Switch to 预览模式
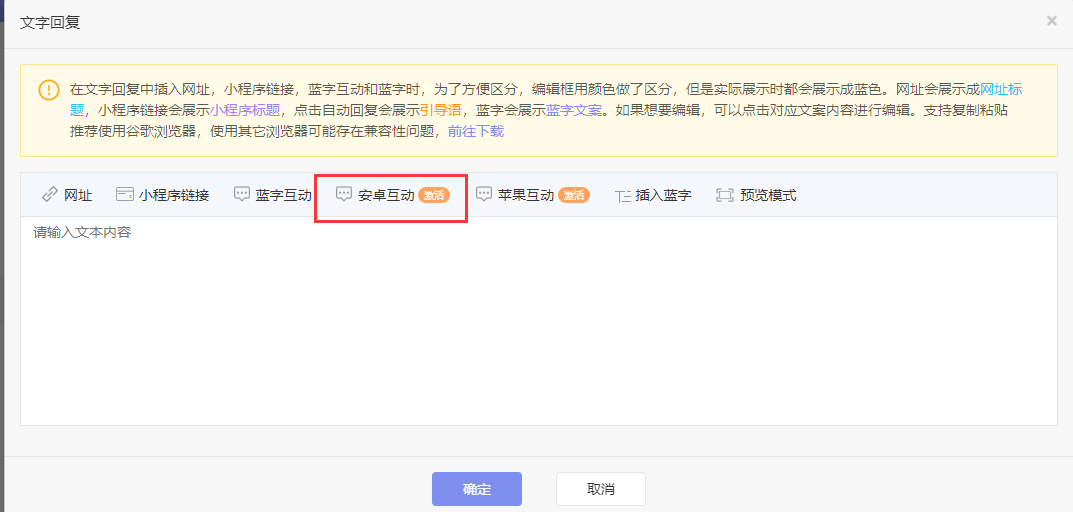This screenshot has height=512, width=1073. coord(768,195)
